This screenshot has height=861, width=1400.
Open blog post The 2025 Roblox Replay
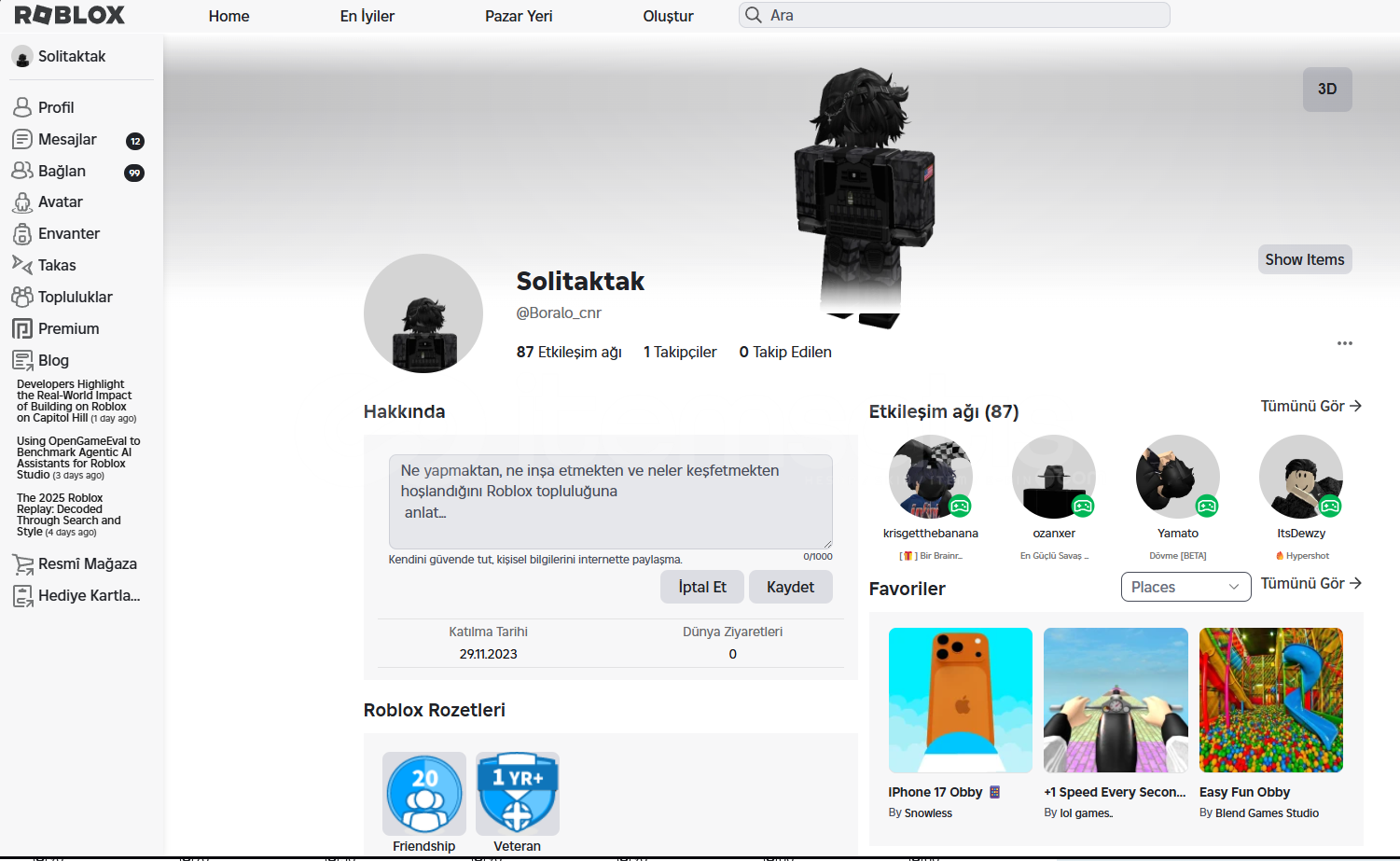click(69, 515)
